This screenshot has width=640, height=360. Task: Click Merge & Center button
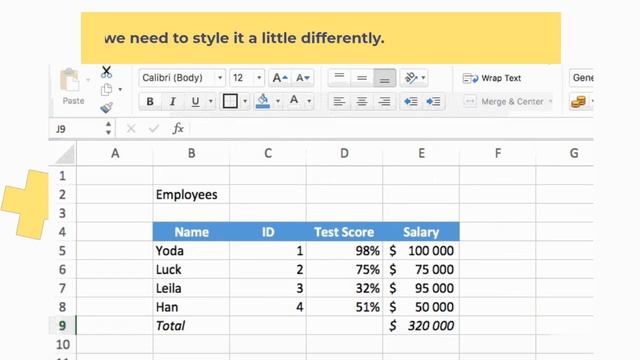[x=504, y=101]
